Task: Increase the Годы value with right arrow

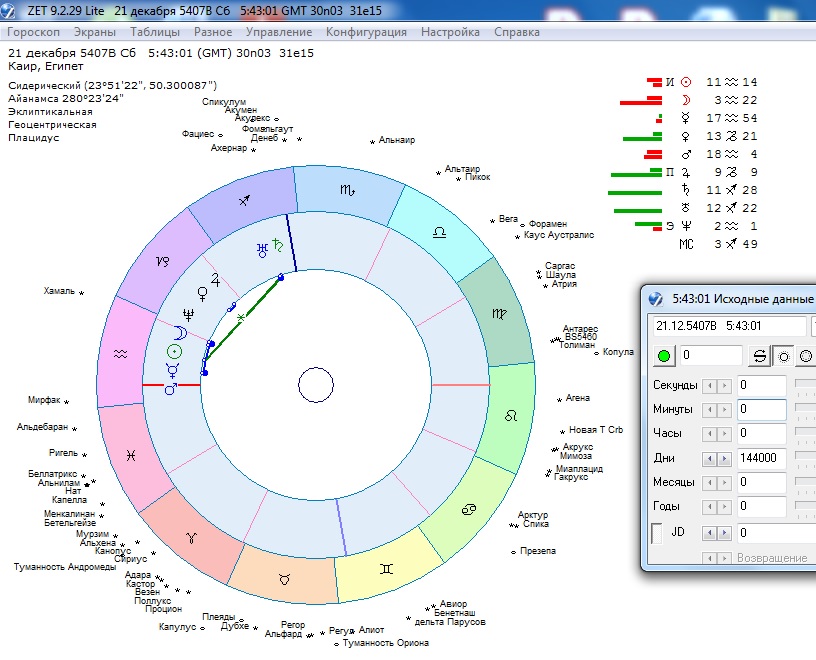Action: pyautogui.click(x=724, y=506)
